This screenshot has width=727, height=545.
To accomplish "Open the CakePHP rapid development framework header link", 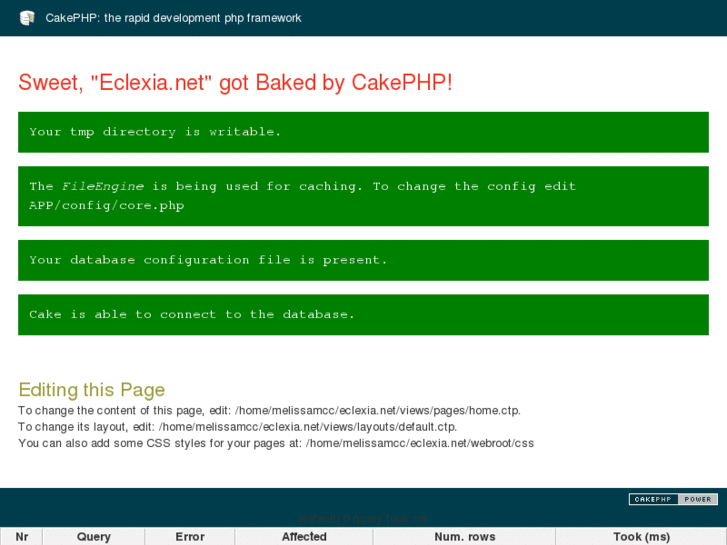I will [x=173, y=18].
